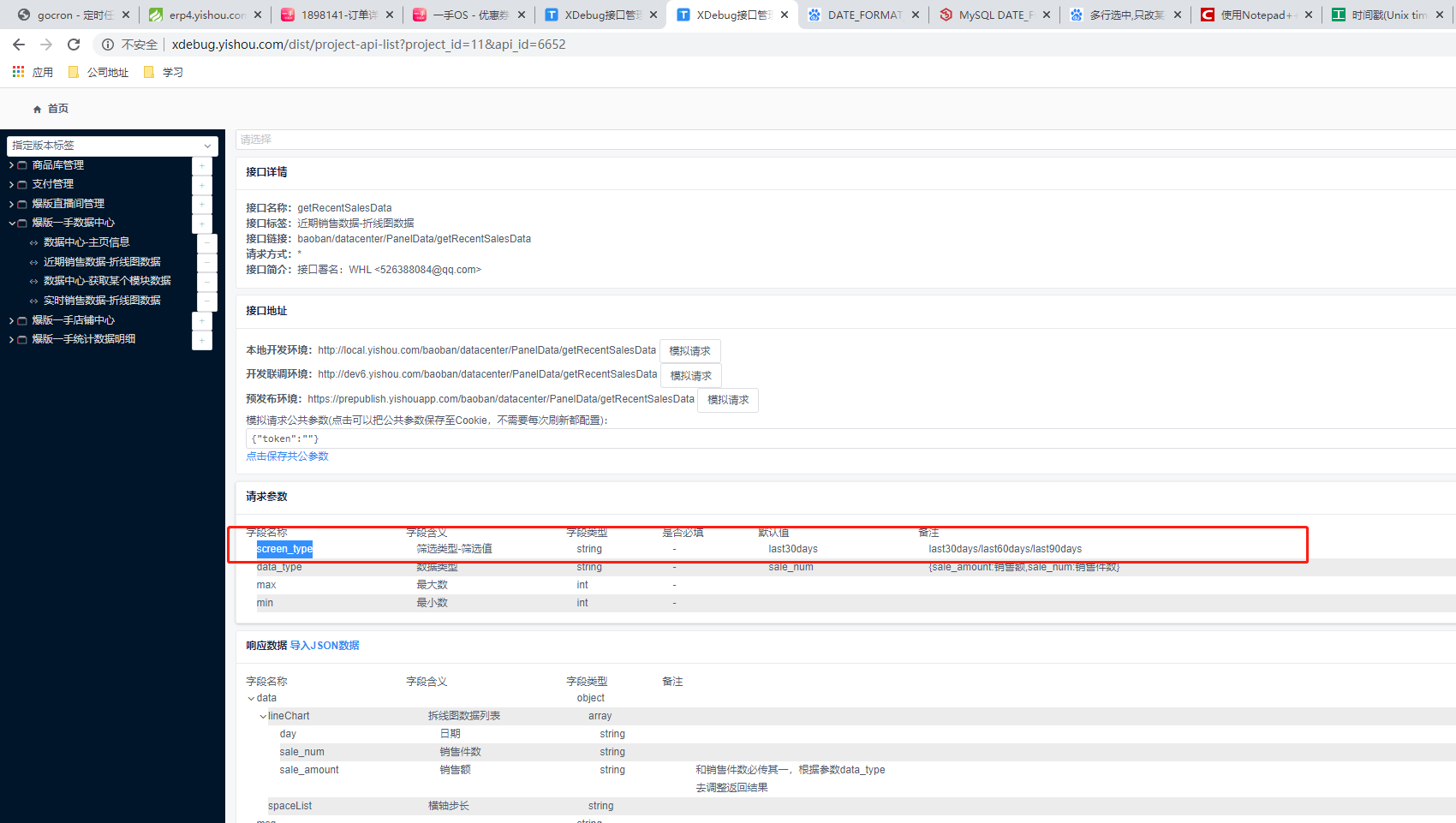Collapse the lineChart response field

(263, 717)
